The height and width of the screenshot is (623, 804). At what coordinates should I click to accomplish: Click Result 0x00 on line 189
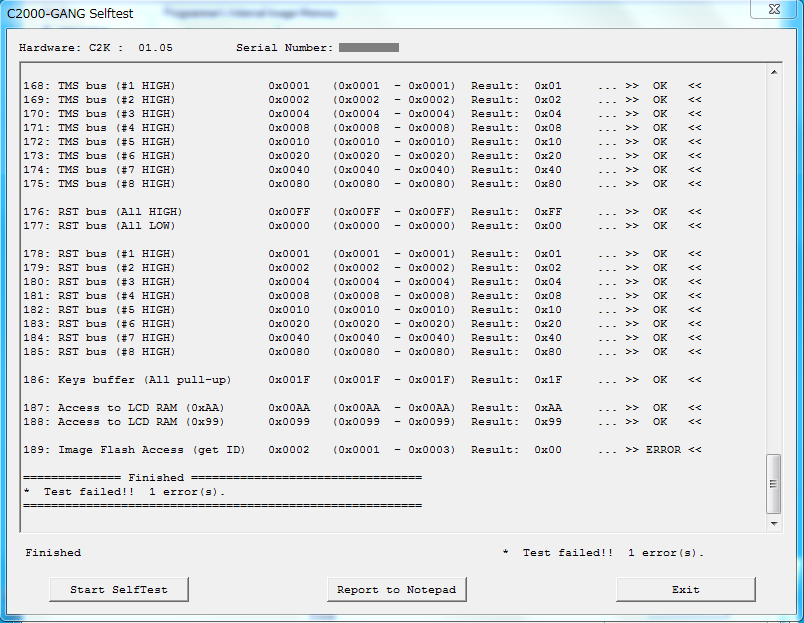coord(516,450)
